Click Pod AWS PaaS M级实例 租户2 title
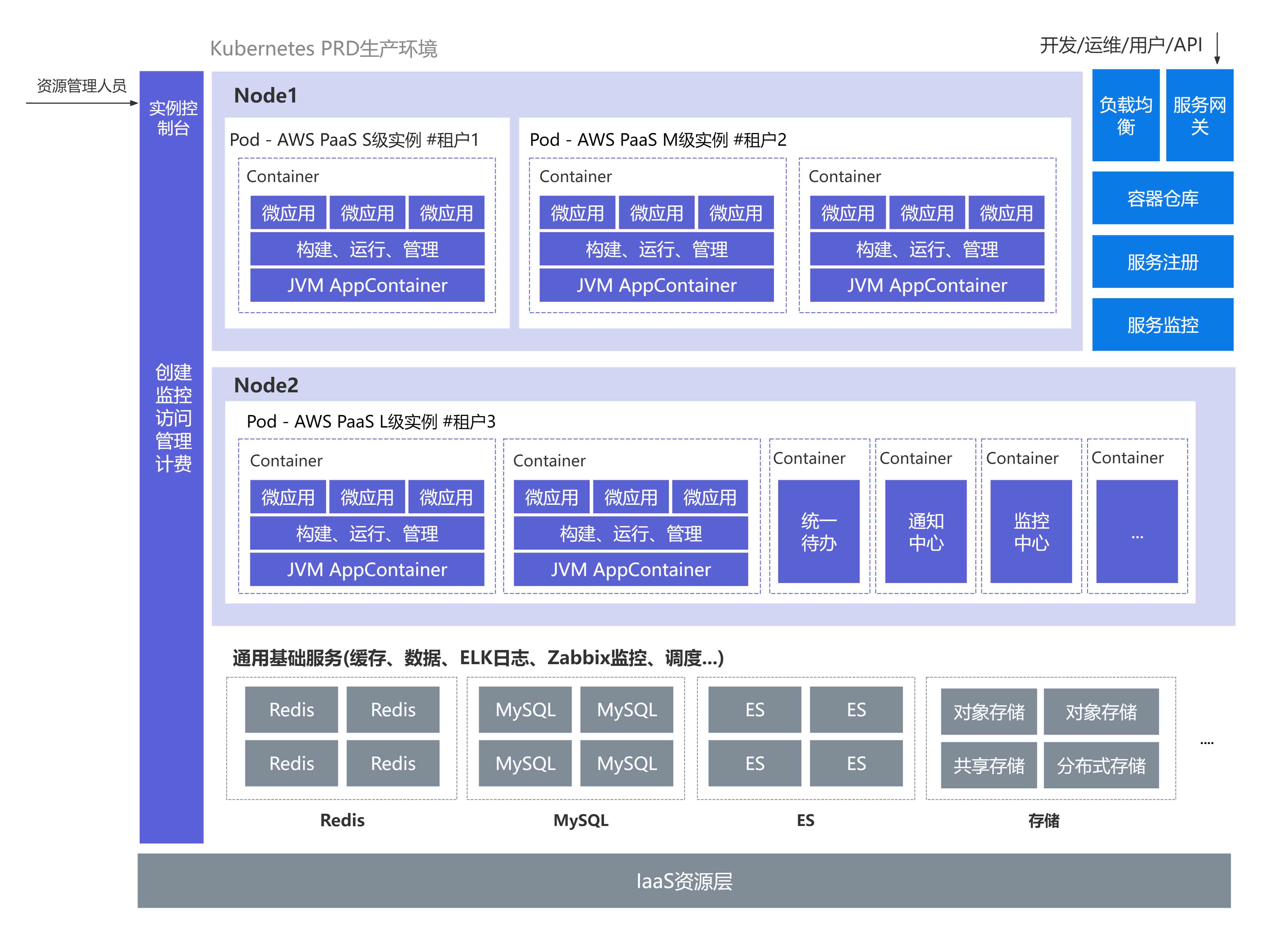The width and height of the screenshot is (1288, 931). (x=658, y=140)
